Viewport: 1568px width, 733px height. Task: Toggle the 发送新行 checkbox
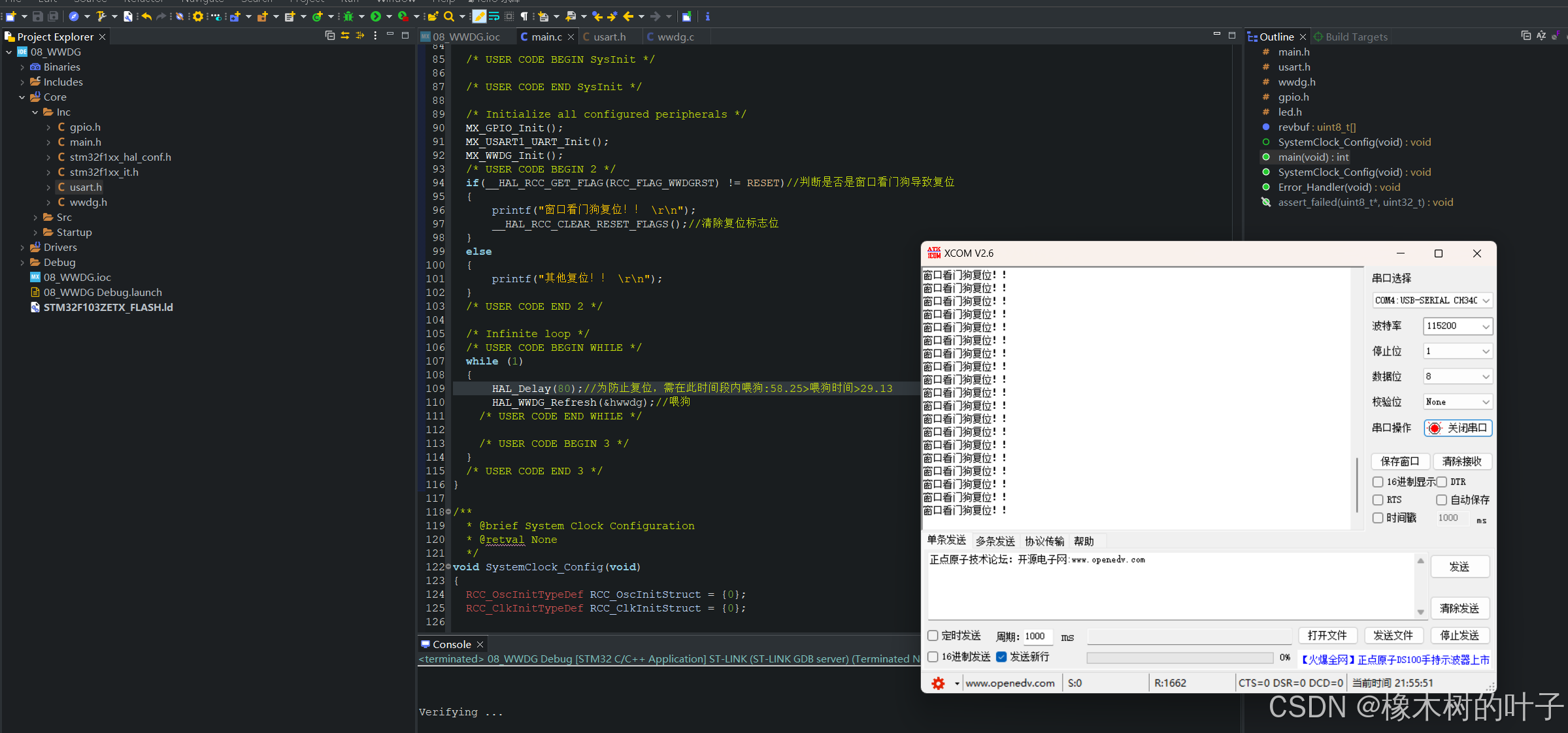point(1001,657)
